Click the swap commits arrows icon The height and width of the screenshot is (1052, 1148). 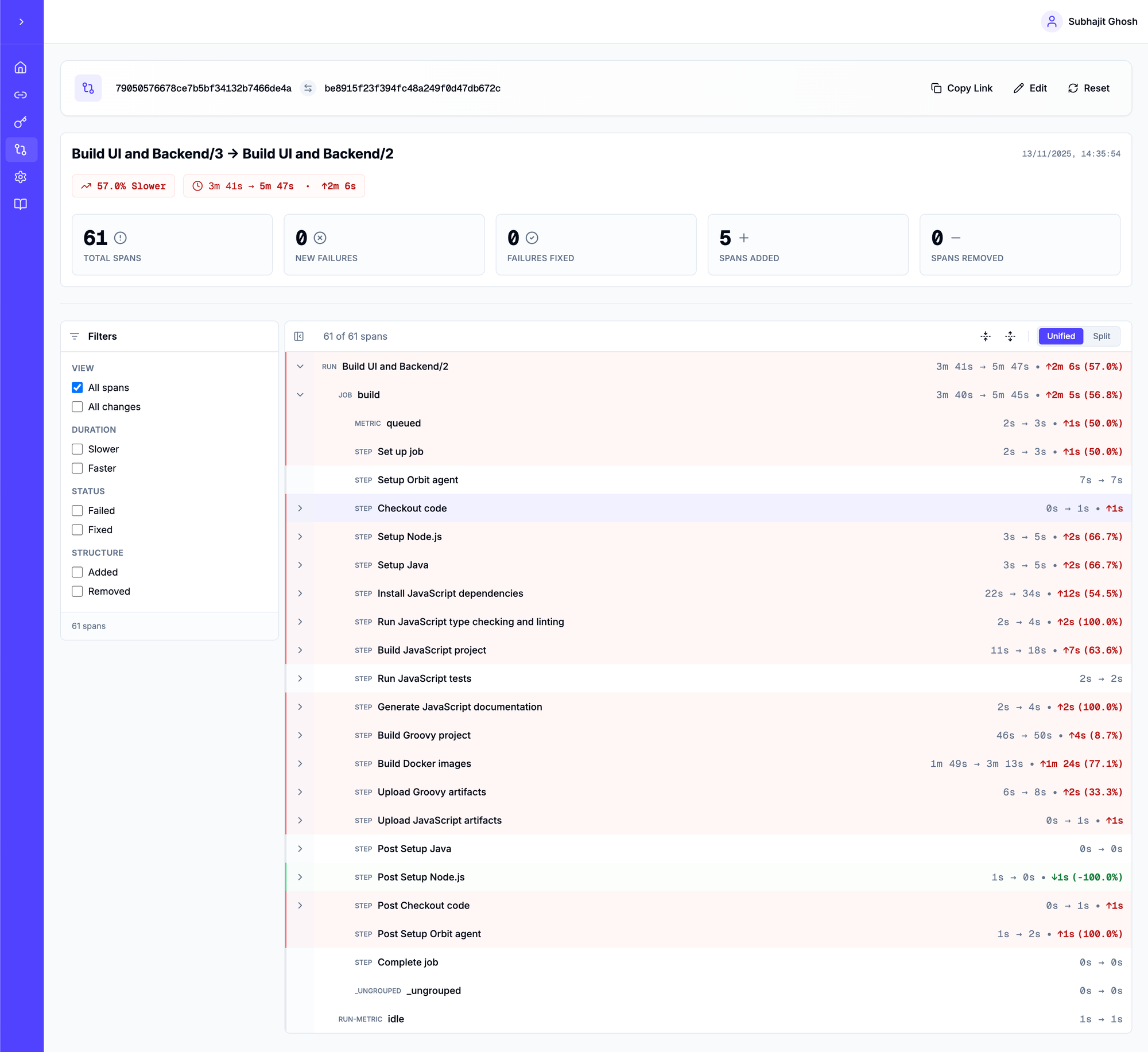pyautogui.click(x=308, y=88)
